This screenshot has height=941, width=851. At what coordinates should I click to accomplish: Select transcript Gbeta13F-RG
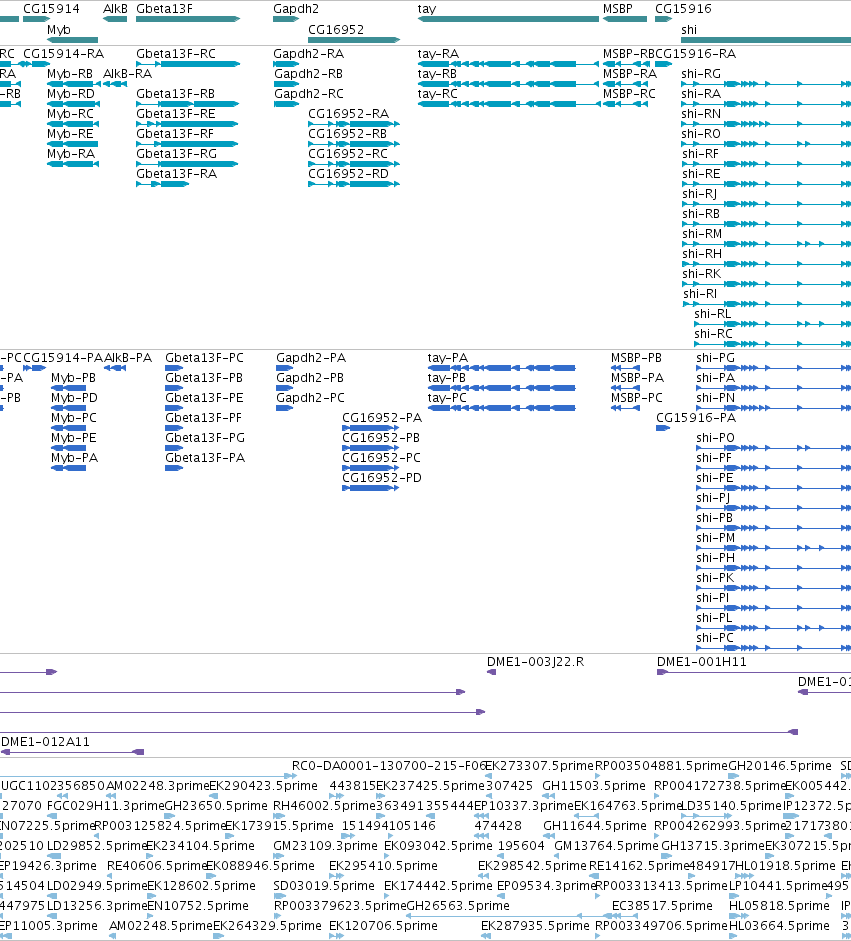pyautogui.click(x=176, y=154)
